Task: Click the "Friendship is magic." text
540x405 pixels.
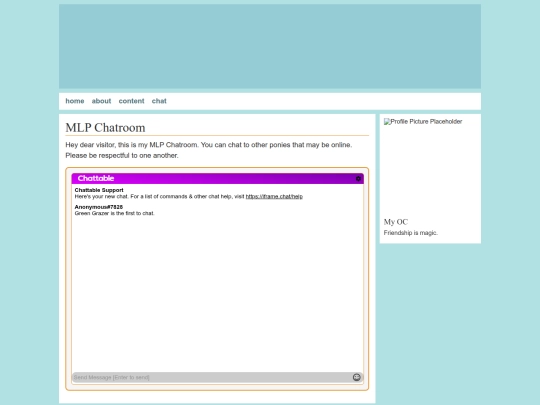Action: [x=411, y=233]
